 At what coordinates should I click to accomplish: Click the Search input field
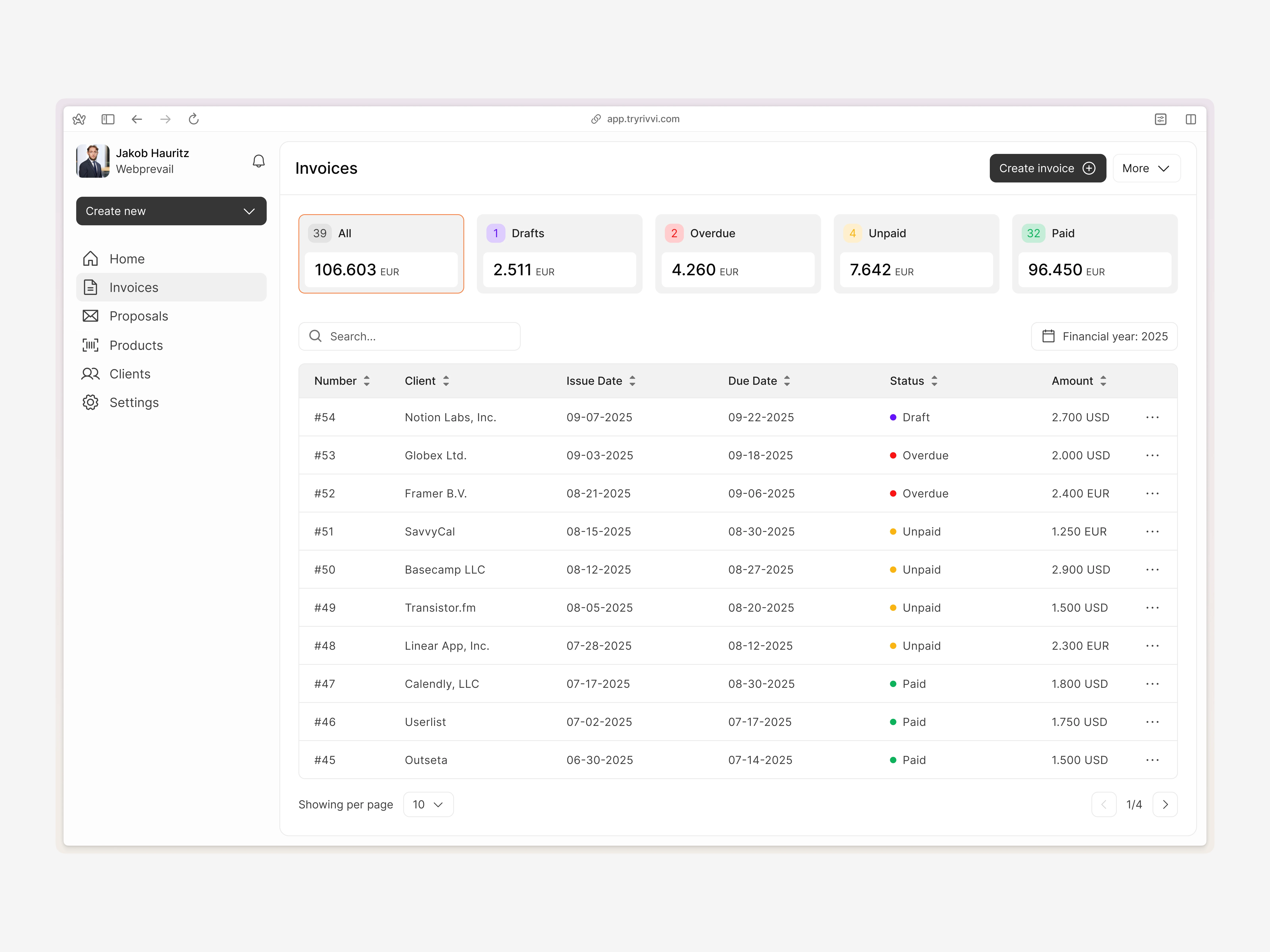point(409,336)
